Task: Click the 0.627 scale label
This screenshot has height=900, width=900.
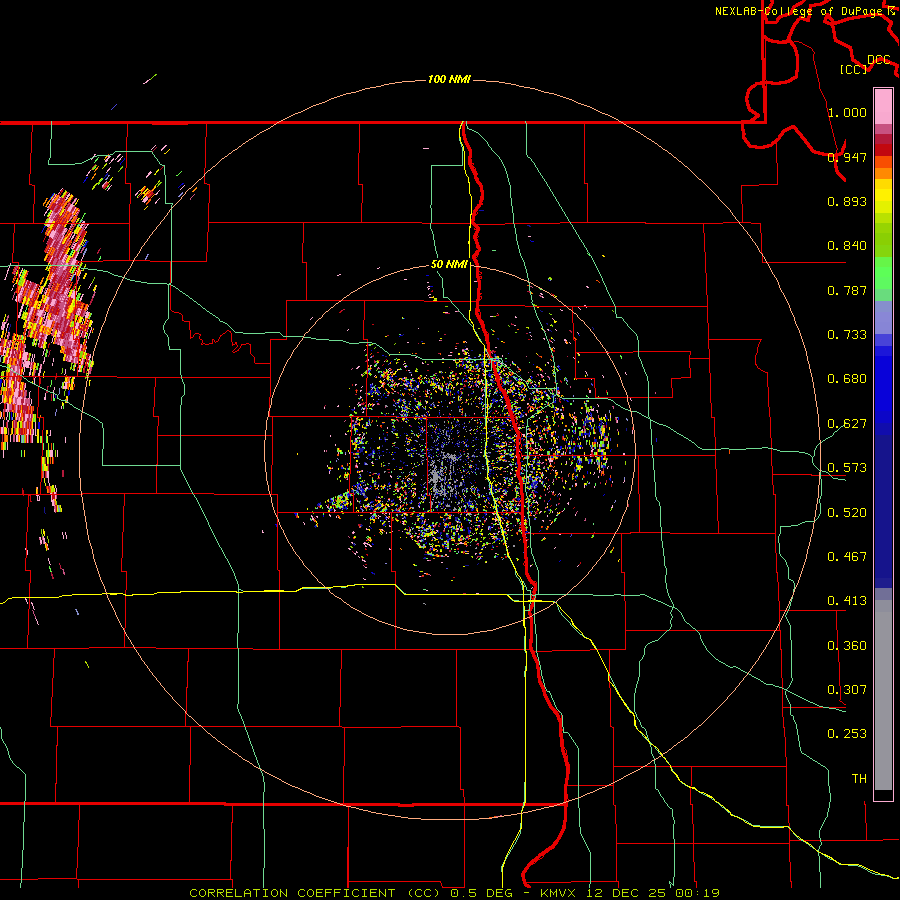Action: 847,424
